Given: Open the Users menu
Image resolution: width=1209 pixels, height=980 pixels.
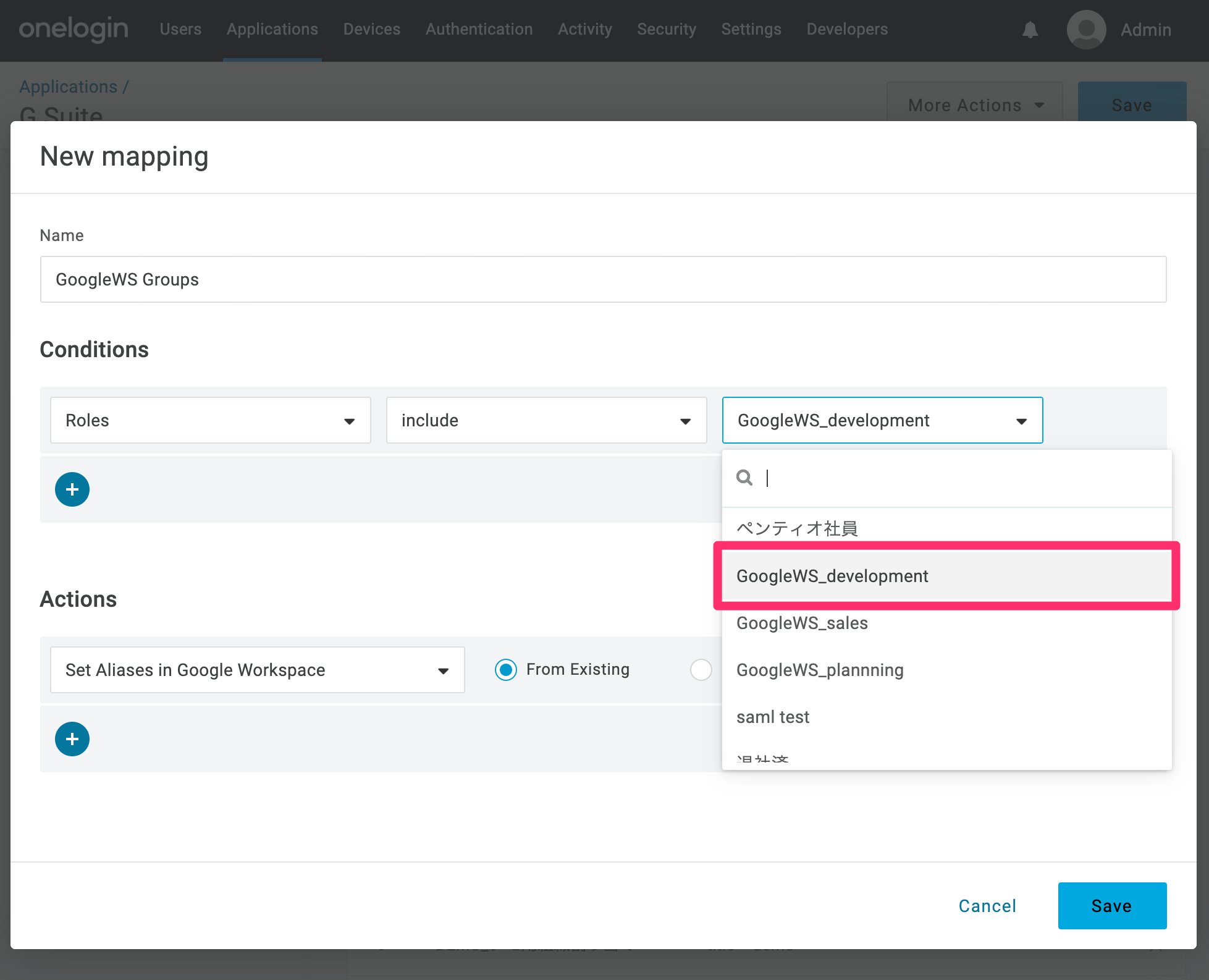Looking at the screenshot, I should click(180, 29).
